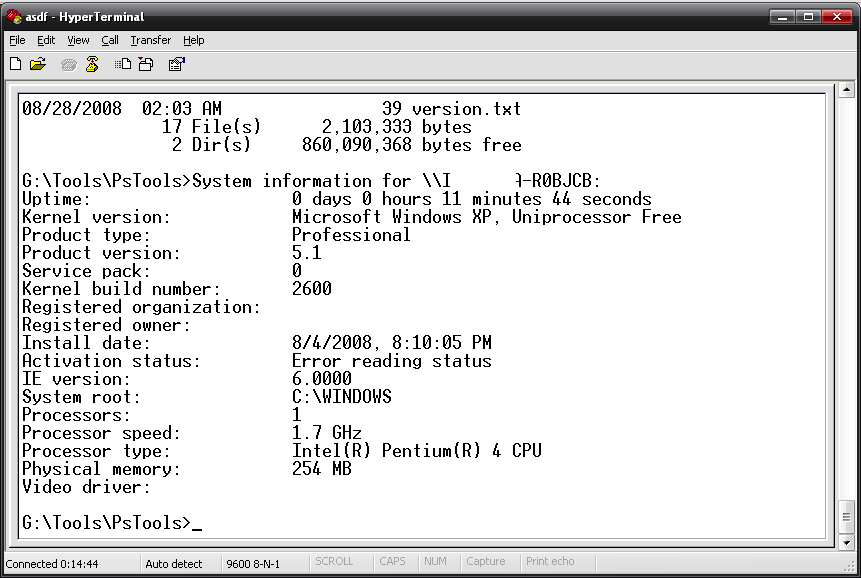Click the 'Intel(R) Pentium(R) 4 CPU' value

[416, 451]
